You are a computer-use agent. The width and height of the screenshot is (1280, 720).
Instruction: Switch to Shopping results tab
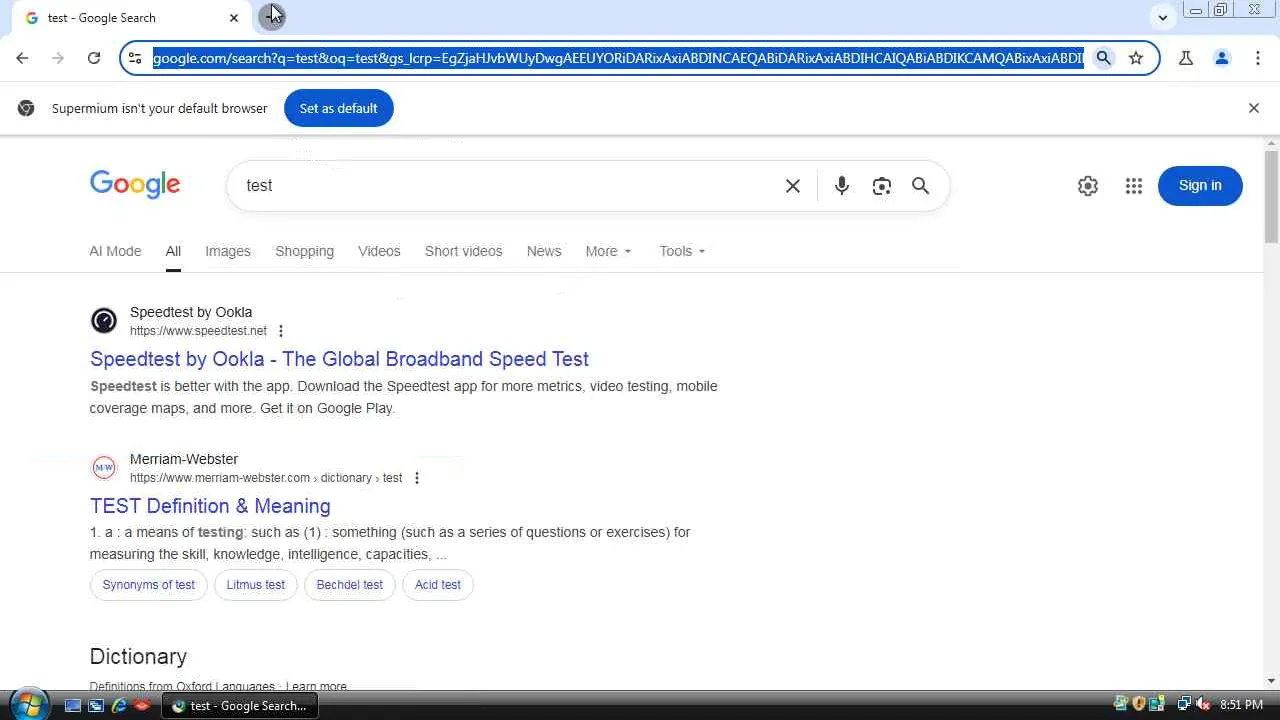tap(305, 251)
